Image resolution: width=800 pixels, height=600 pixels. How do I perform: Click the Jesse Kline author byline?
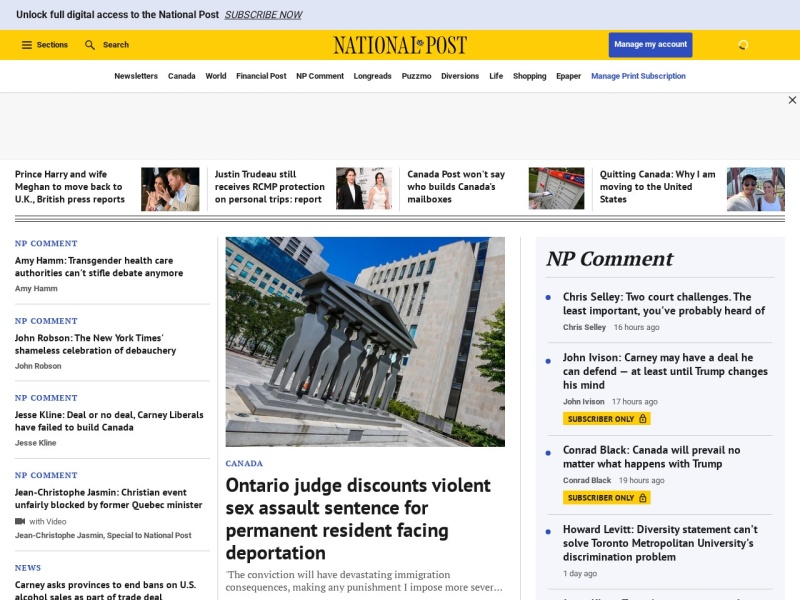[x=36, y=443]
